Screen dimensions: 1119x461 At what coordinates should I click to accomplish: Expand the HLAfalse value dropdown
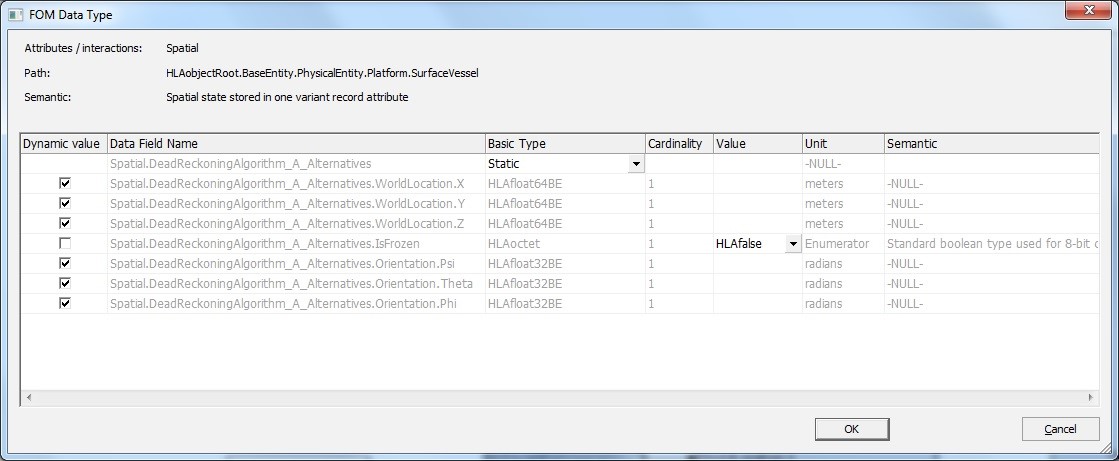pos(793,244)
